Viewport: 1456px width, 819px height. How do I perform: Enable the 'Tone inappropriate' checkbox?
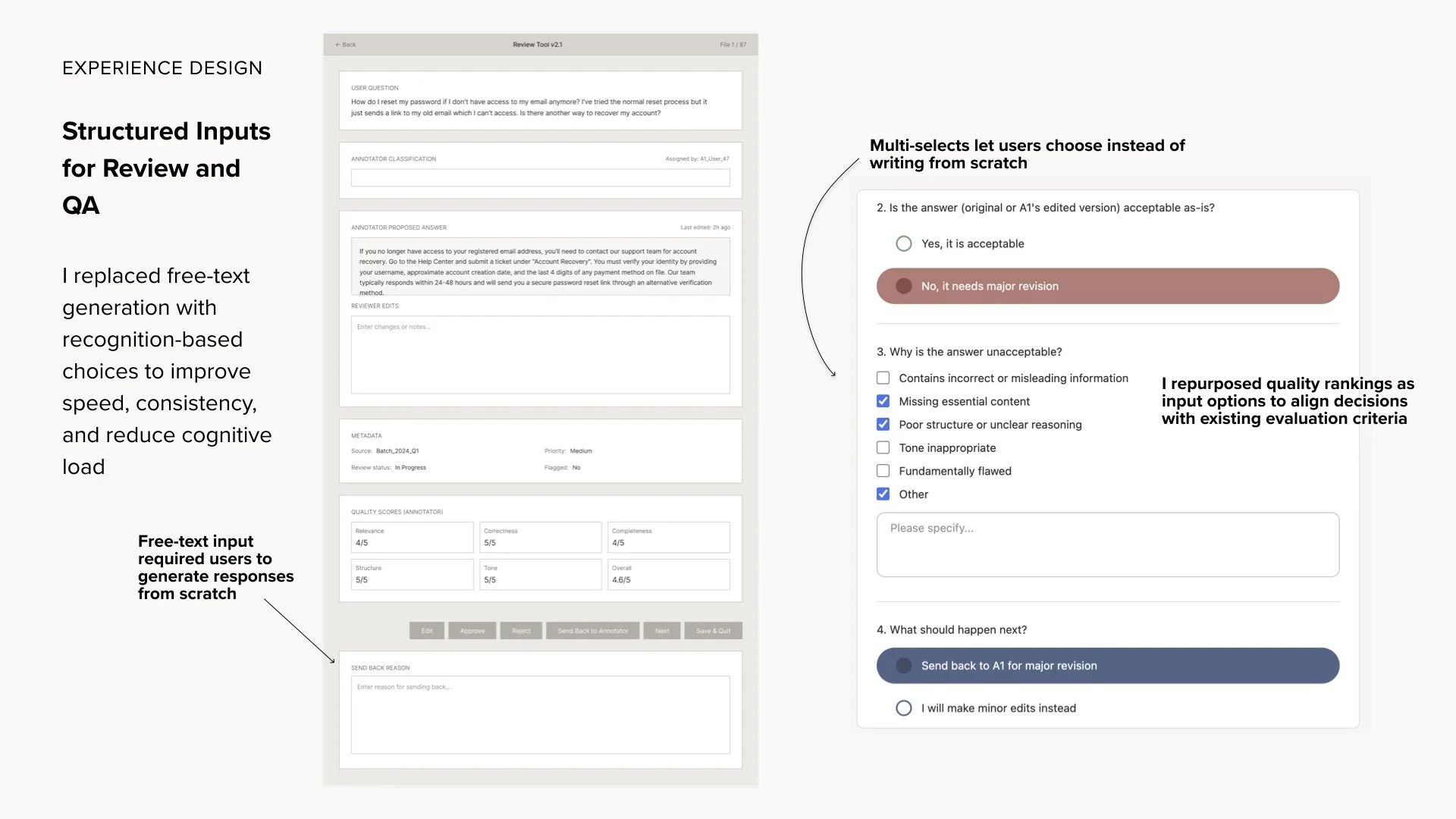click(883, 447)
